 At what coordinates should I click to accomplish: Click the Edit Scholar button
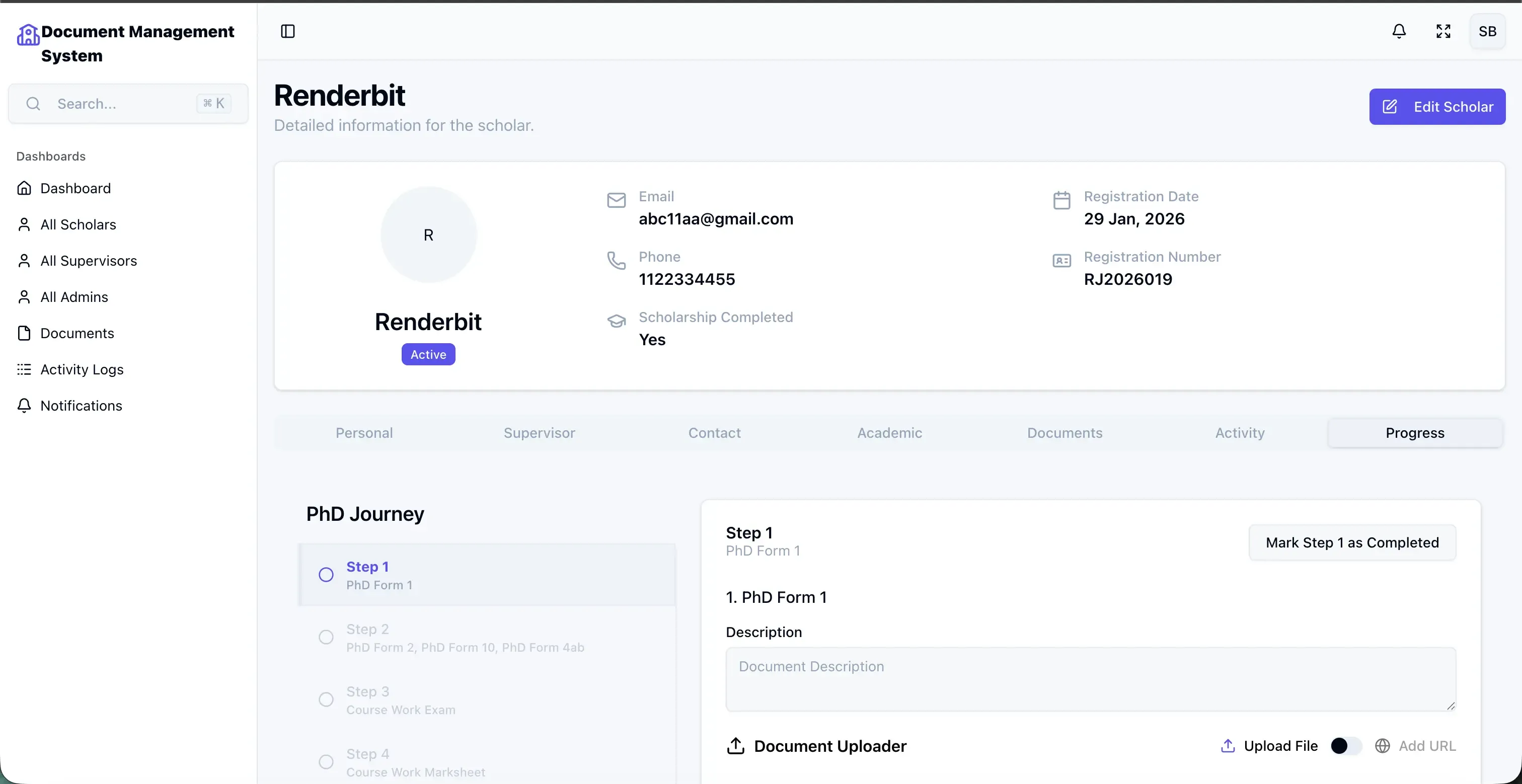click(1437, 107)
